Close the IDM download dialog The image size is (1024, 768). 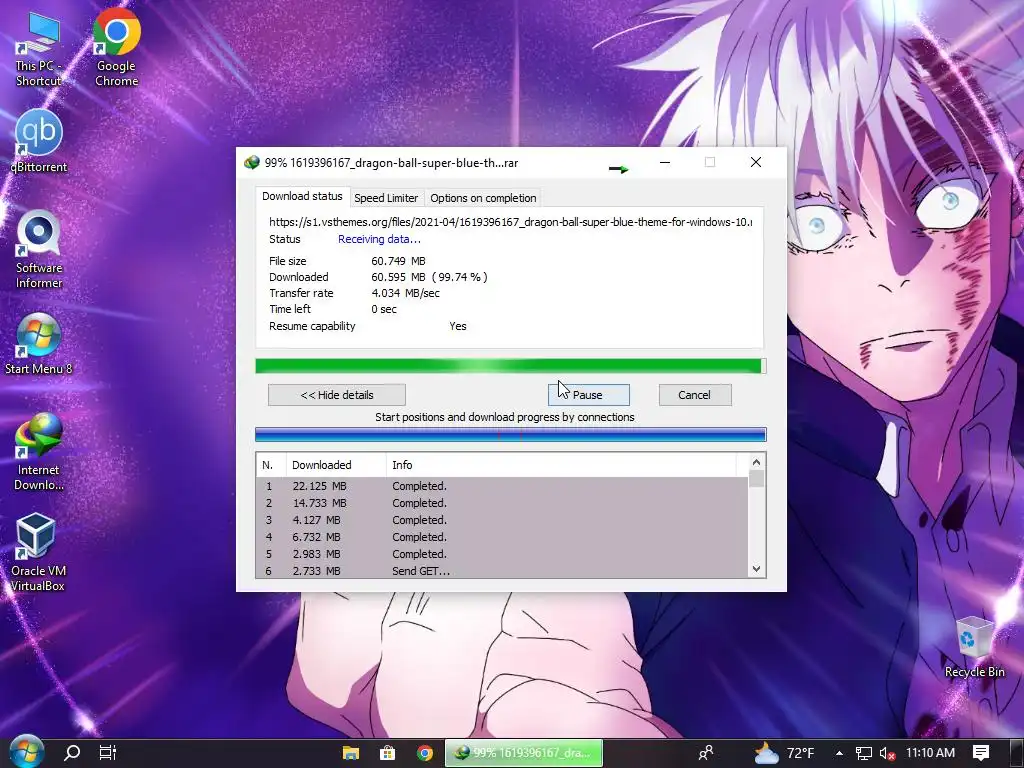[x=756, y=163]
